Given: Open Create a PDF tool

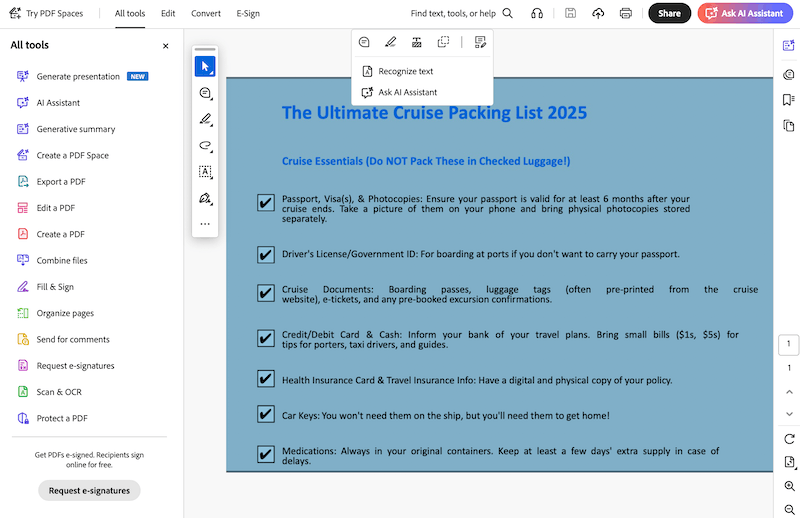Looking at the screenshot, I should (51, 234).
